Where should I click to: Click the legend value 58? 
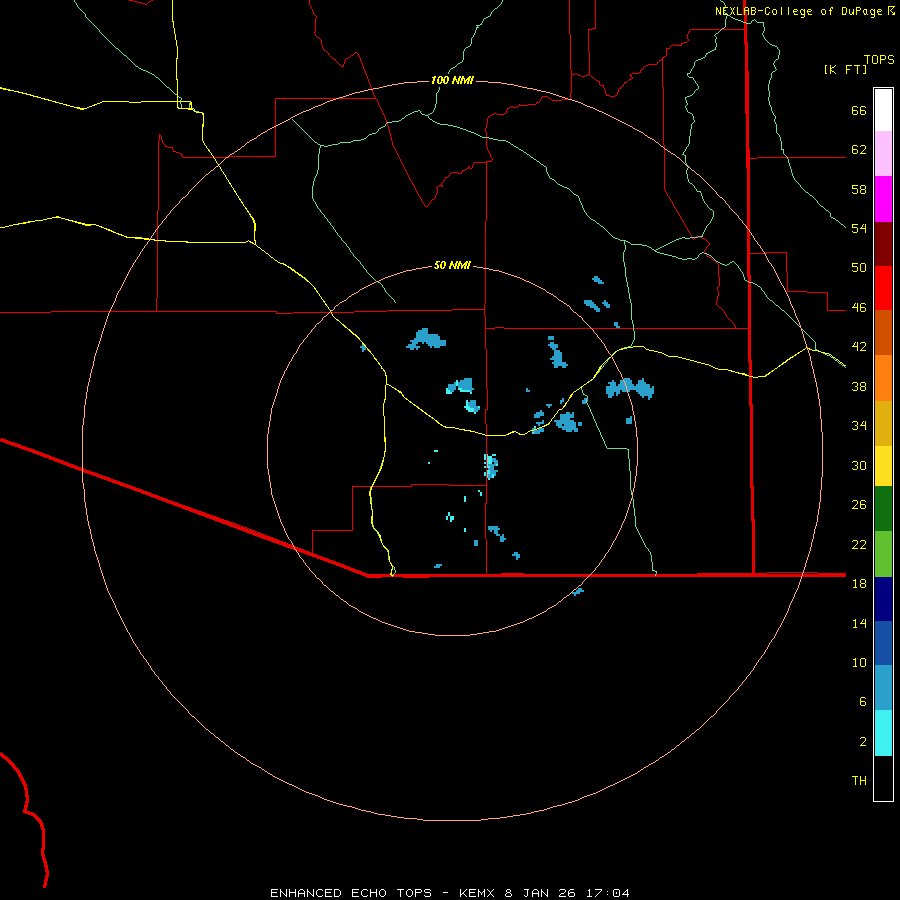859,189
